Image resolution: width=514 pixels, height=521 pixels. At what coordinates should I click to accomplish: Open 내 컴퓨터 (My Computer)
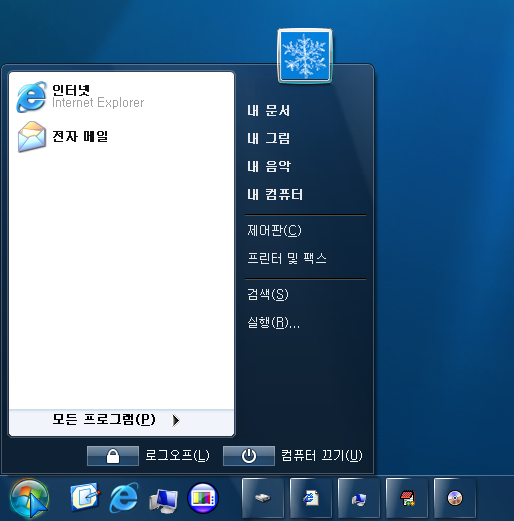pos(275,194)
